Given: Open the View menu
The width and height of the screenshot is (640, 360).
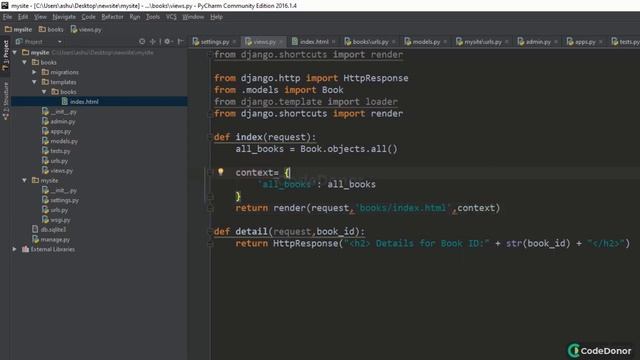Looking at the screenshot, I should point(40,17).
